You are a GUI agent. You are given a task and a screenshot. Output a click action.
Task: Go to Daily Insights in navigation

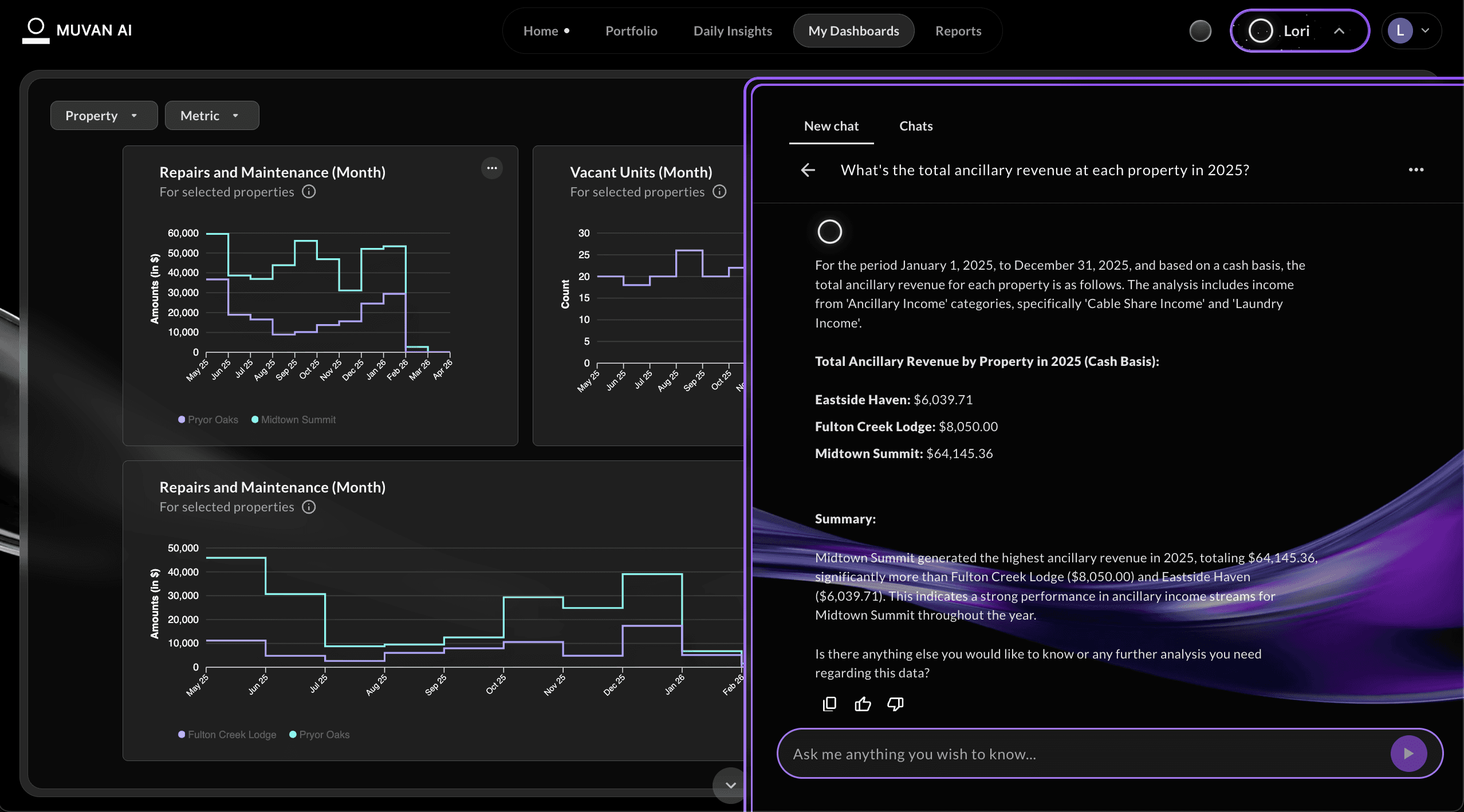tap(732, 31)
